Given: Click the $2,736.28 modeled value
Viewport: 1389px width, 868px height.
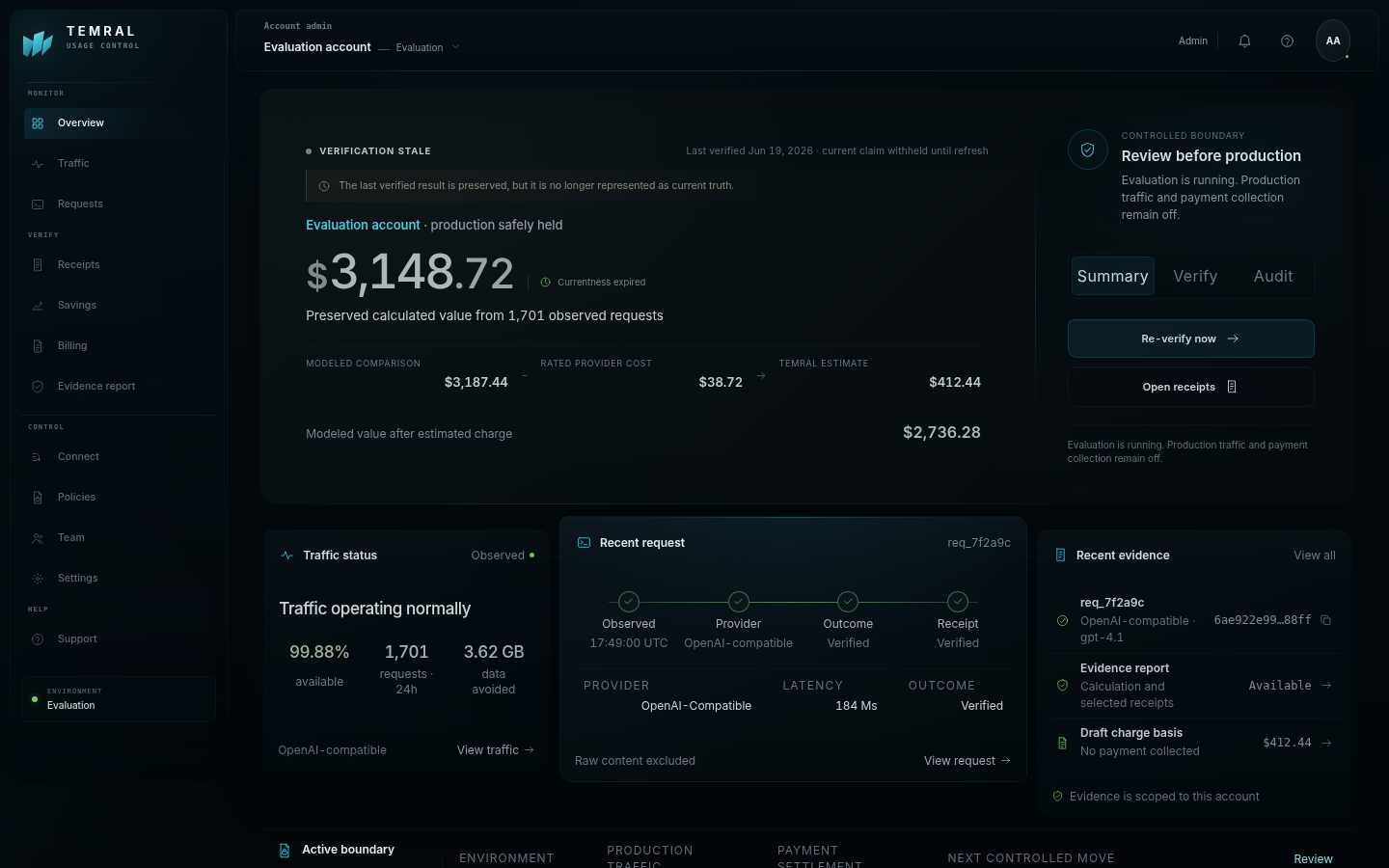Looking at the screenshot, I should coord(941,433).
